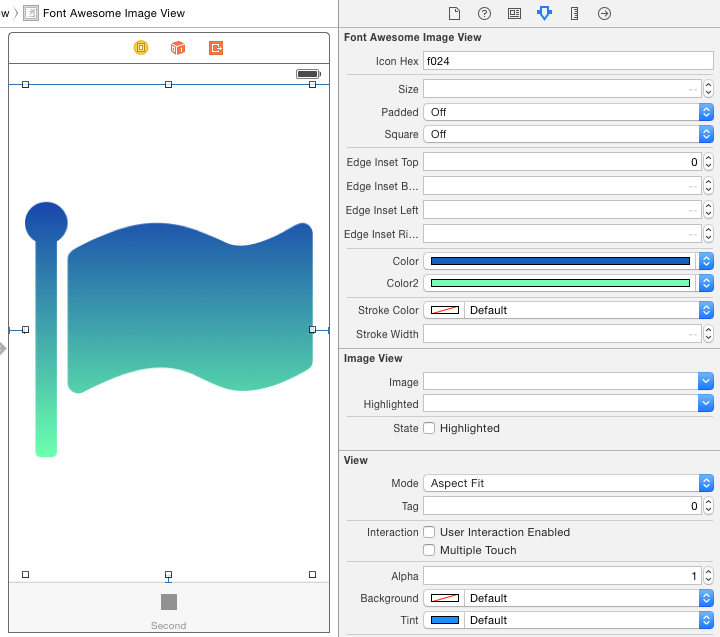Click the Size stepper arrows
This screenshot has height=637, width=720.
click(x=708, y=89)
